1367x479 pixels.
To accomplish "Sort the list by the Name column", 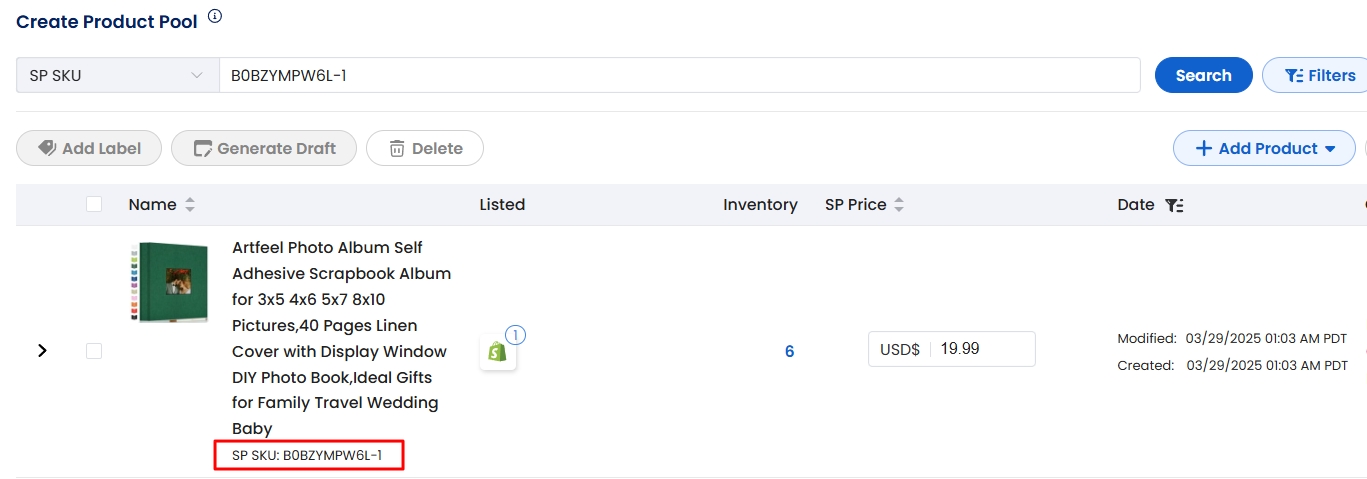I will 190,204.
